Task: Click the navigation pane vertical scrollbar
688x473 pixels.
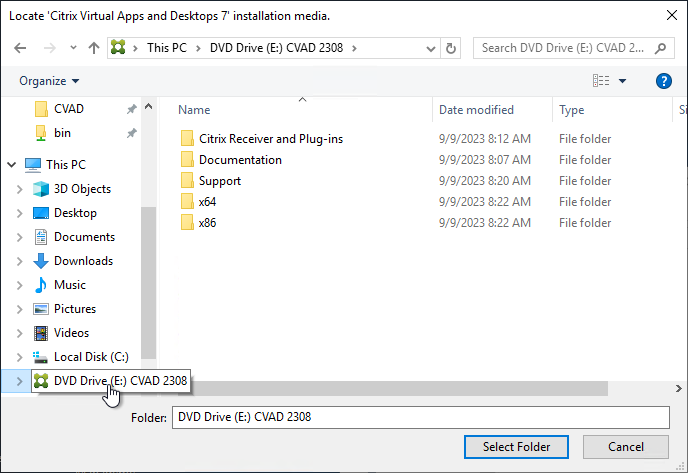Action: 149,283
